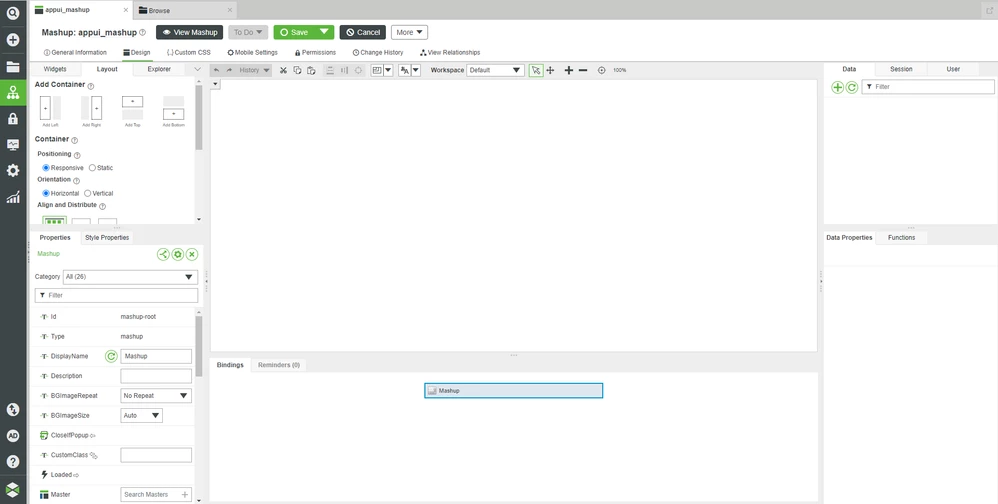The image size is (998, 504).
Task: Zoom out with the minus icon
Action: [x=583, y=70]
